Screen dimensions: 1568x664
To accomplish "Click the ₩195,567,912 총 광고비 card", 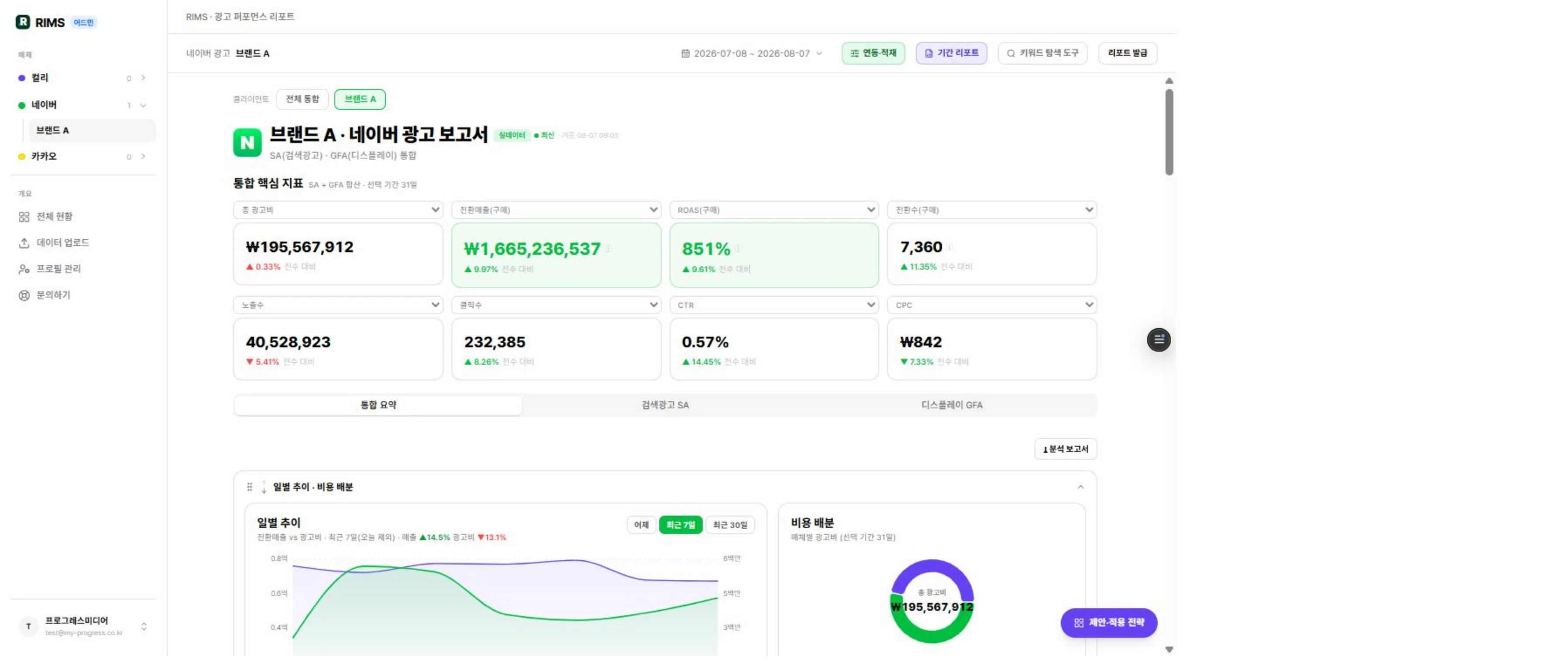I will tap(338, 254).
